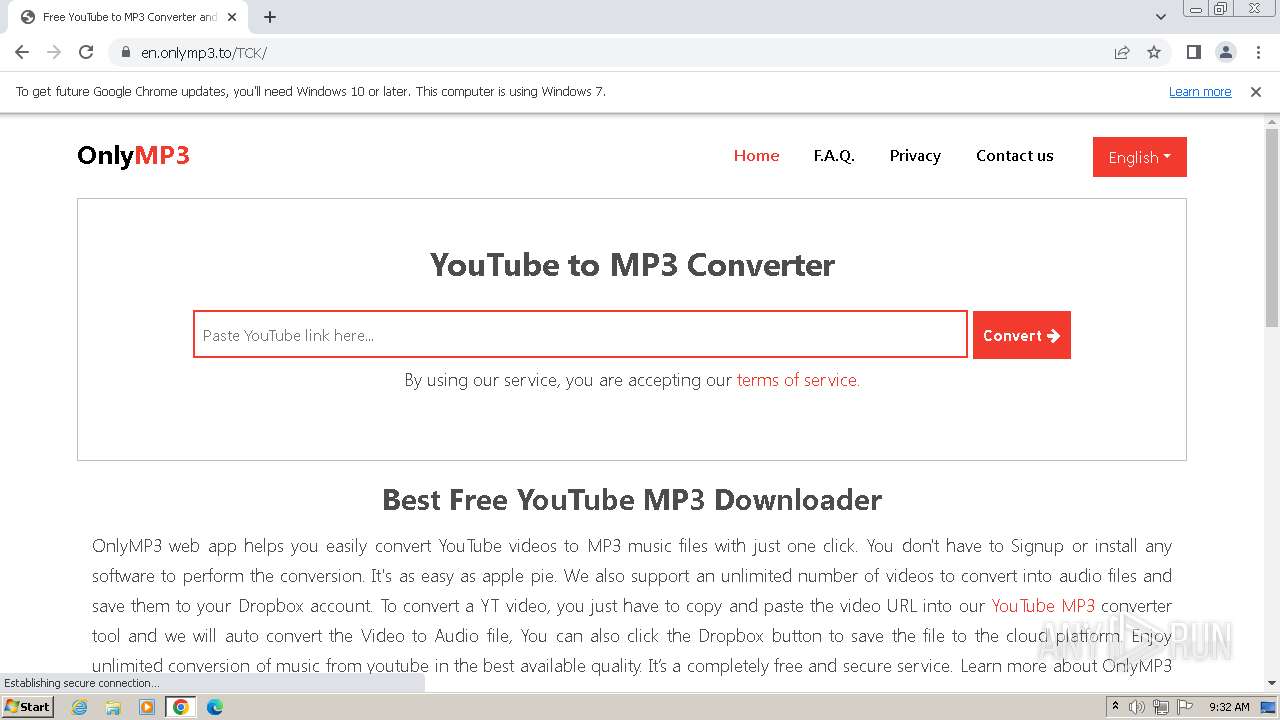Viewport: 1280px width, 720px height.
Task: Open the Action Center flag icon
Action: 1185,707
